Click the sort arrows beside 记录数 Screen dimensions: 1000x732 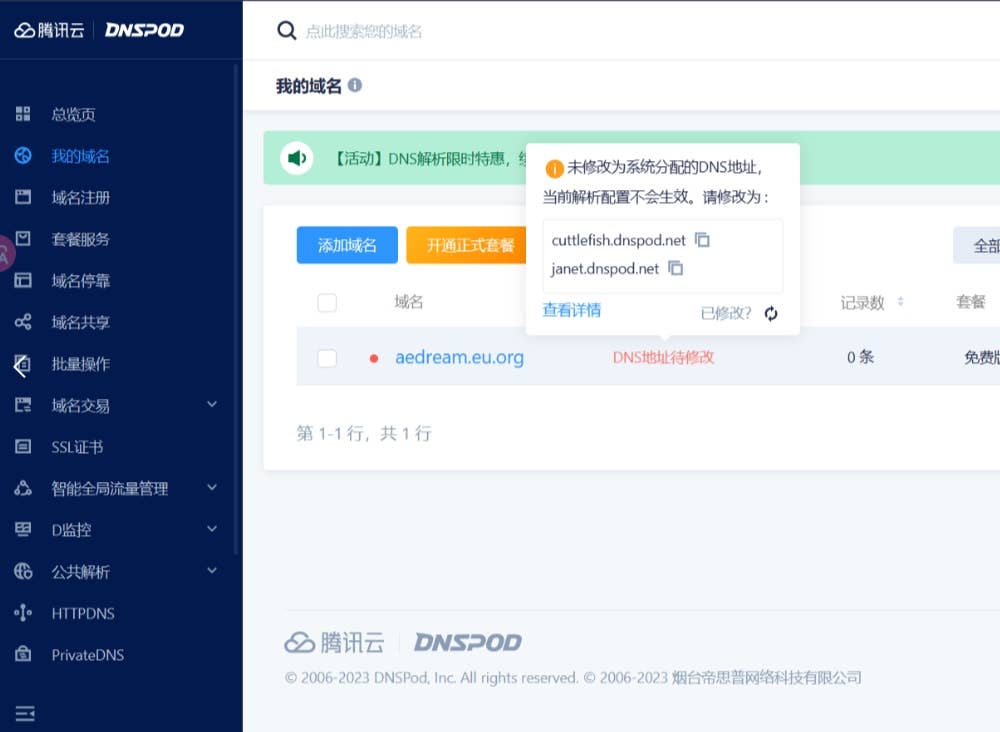point(900,302)
